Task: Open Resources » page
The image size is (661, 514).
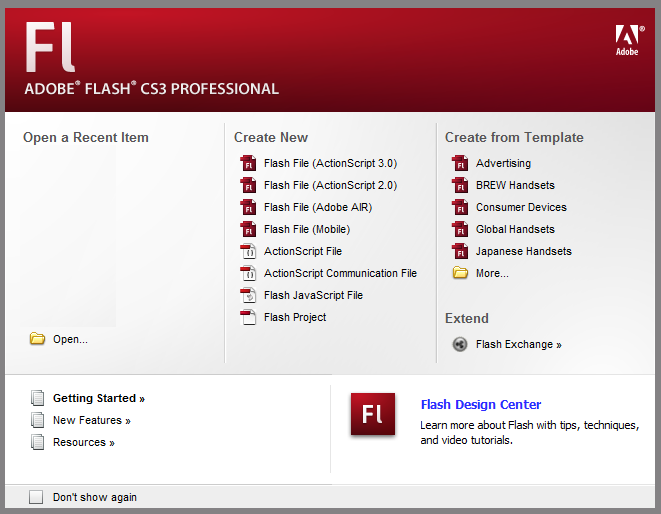Action: point(83,442)
